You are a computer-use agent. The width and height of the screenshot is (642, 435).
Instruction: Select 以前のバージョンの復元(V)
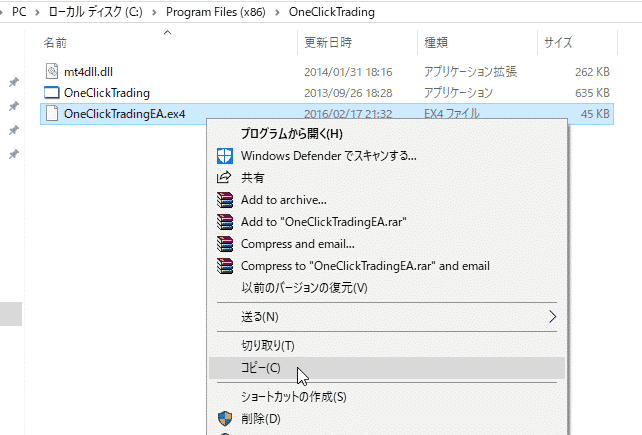pyautogui.click(x=387, y=288)
